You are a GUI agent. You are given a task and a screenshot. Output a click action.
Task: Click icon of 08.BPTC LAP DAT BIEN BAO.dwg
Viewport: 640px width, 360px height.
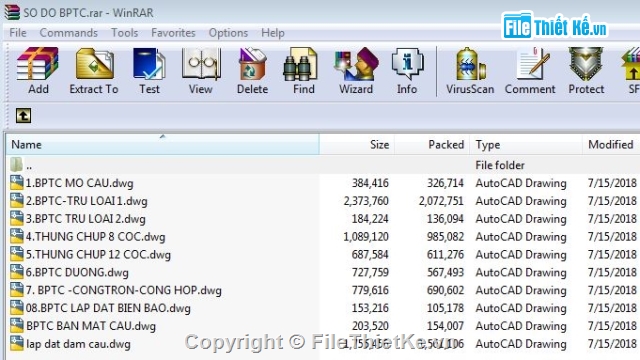(x=17, y=308)
